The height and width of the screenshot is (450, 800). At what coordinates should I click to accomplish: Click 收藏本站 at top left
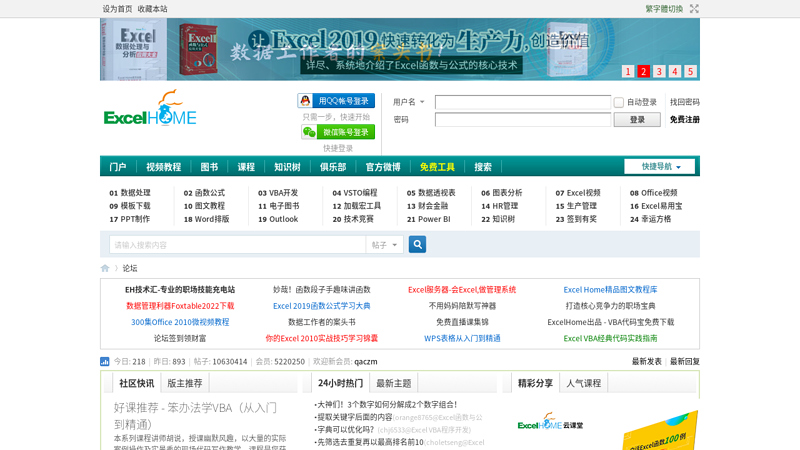[153, 9]
